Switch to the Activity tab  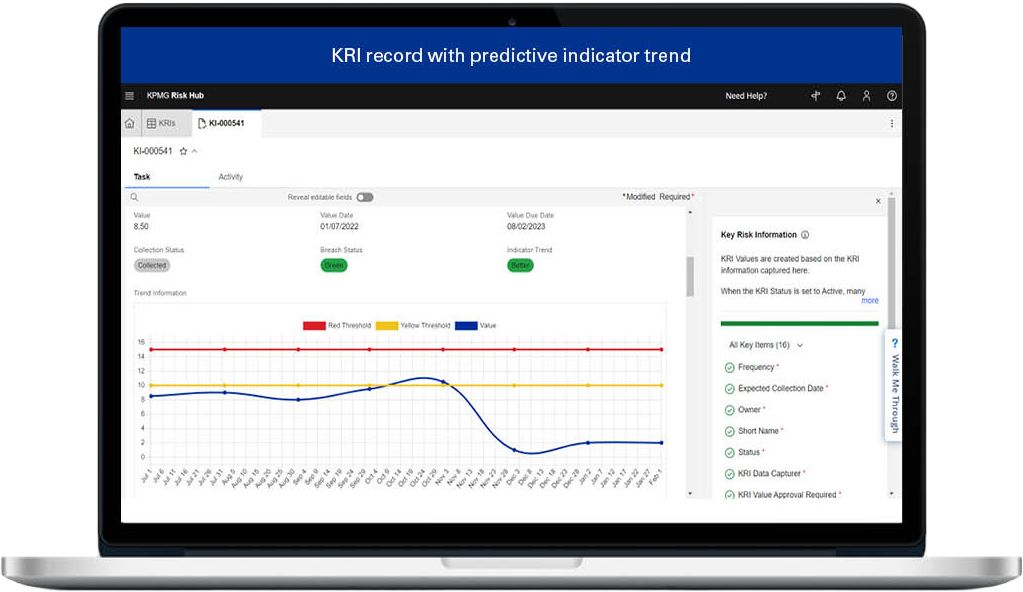pos(230,177)
